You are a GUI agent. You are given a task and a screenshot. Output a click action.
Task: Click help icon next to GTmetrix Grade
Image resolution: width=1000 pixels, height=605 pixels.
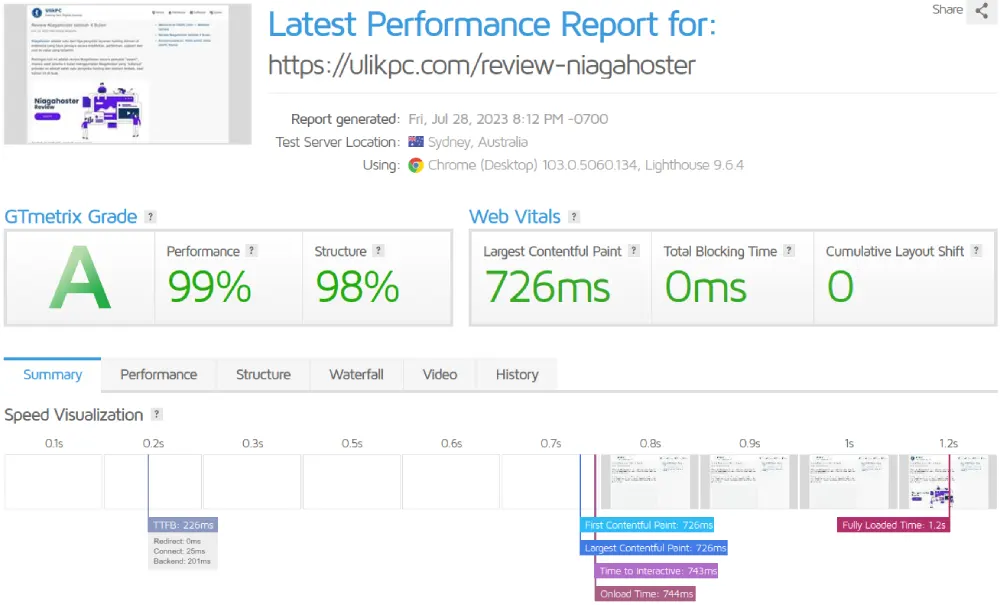150,217
